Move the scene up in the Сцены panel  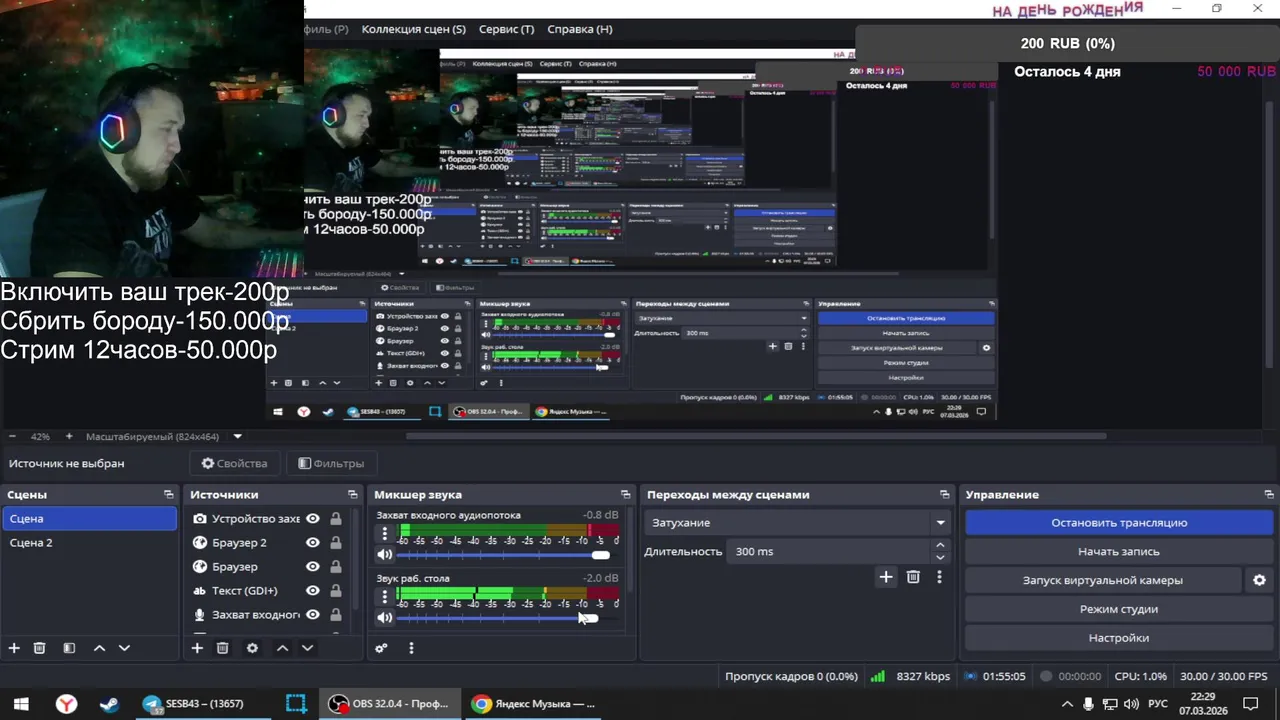coord(99,648)
